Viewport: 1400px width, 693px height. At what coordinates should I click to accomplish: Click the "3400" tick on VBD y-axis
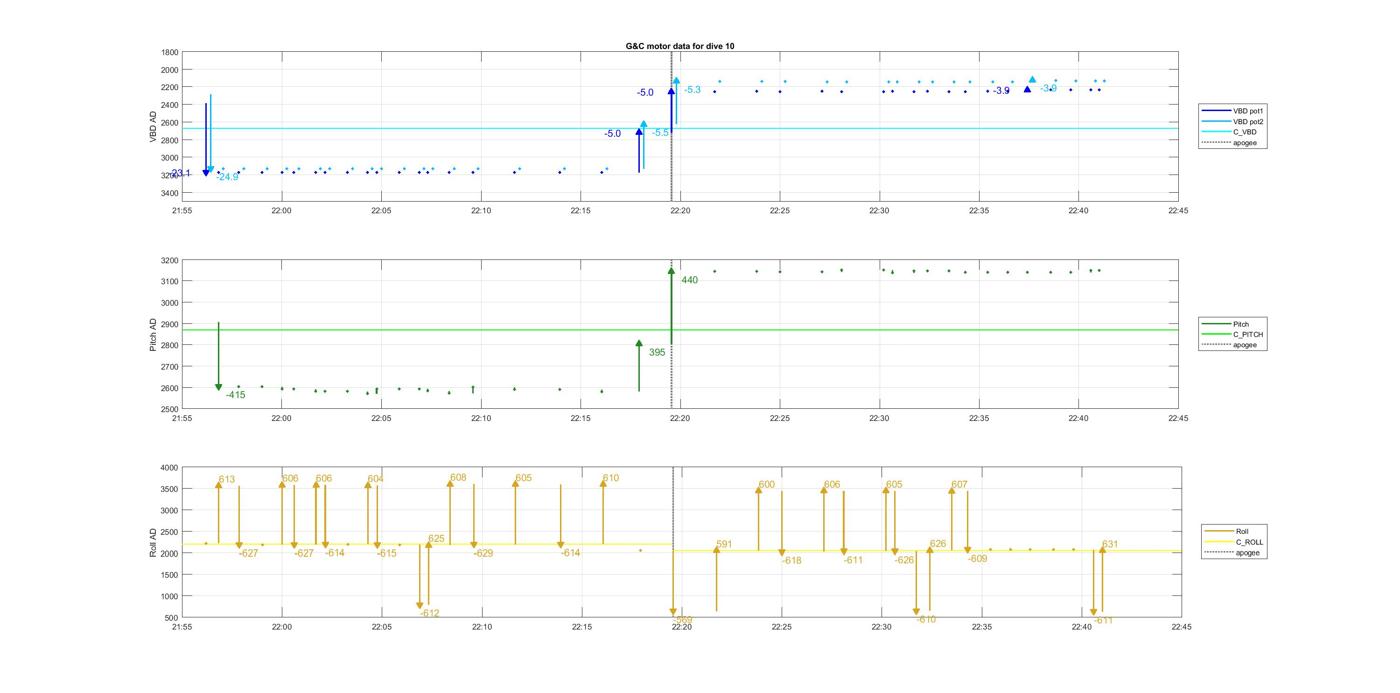[x=170, y=192]
